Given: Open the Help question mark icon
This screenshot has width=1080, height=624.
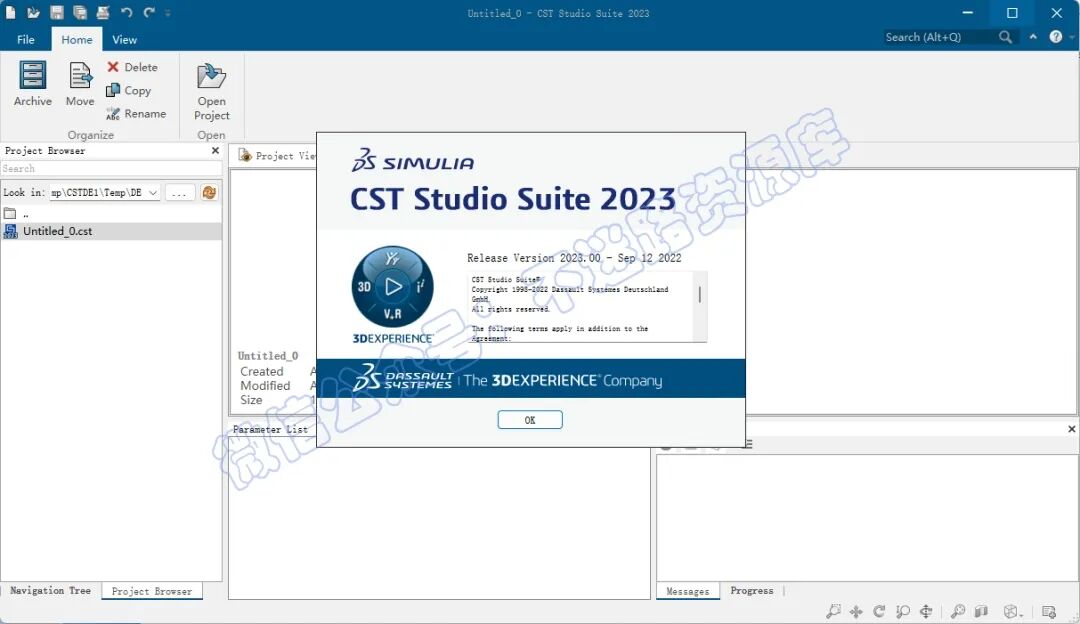Looking at the screenshot, I should [x=1055, y=37].
